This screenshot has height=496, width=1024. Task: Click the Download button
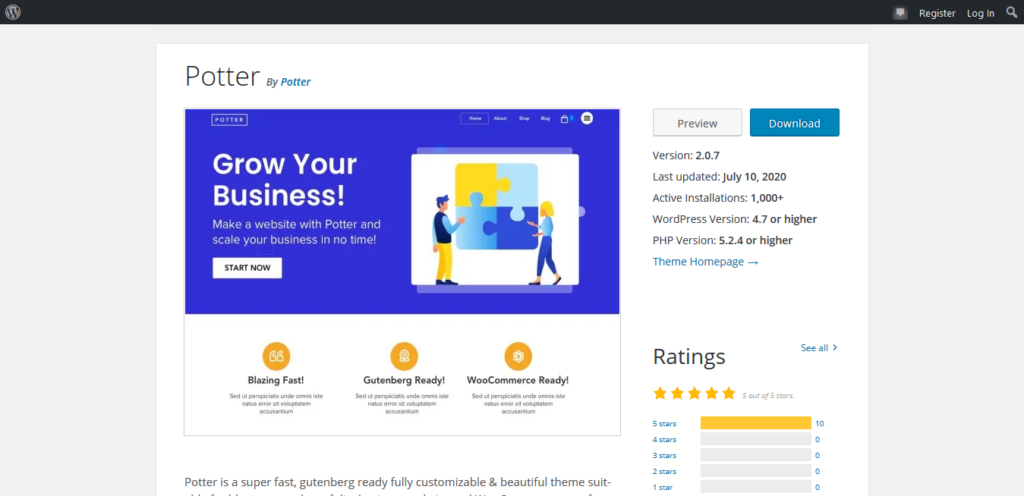(794, 123)
